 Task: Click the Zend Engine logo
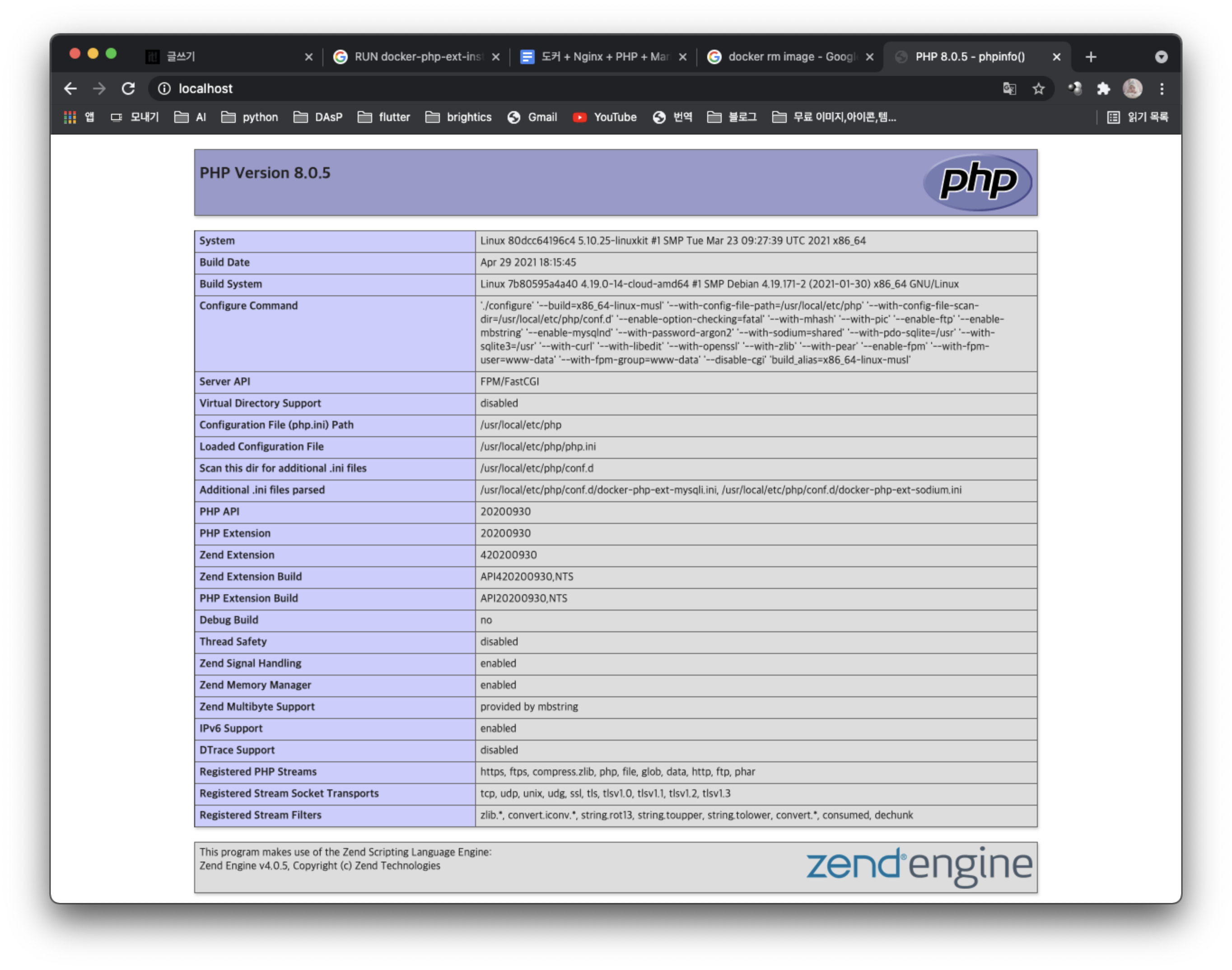(919, 866)
